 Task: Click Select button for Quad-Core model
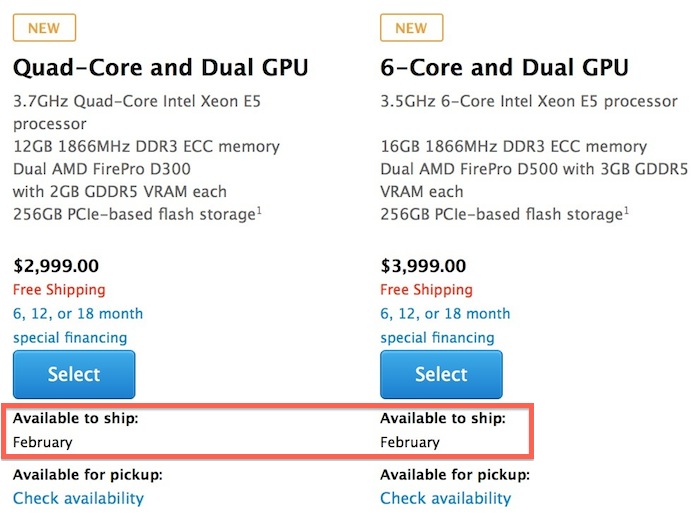(x=74, y=375)
